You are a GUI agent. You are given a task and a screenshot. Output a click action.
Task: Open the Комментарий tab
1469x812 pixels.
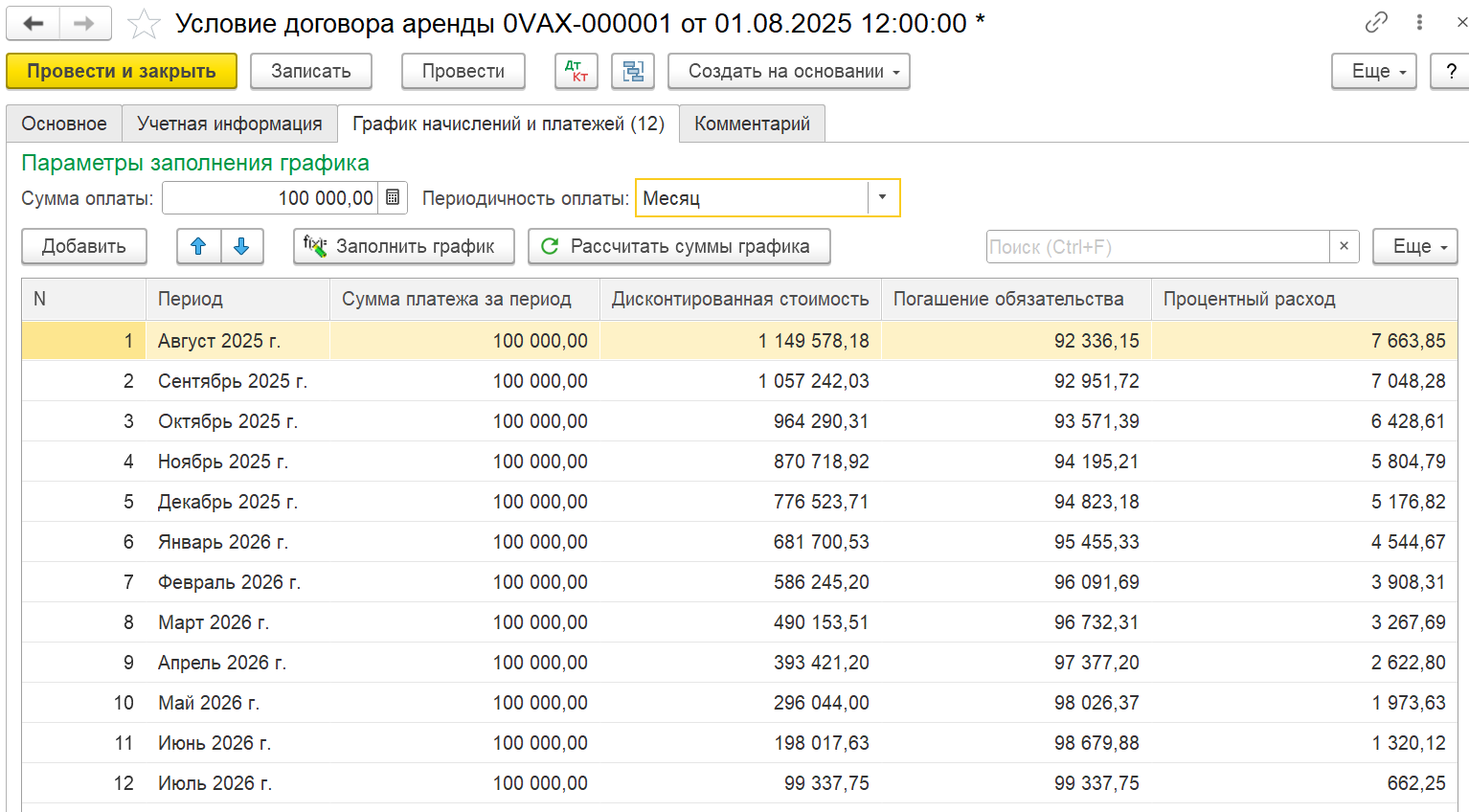click(x=752, y=124)
